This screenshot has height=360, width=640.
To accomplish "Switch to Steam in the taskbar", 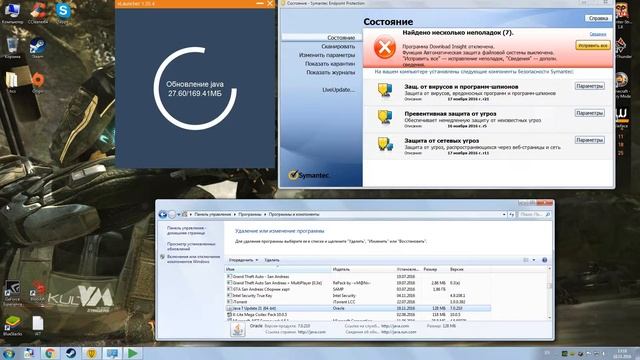I will click(x=71, y=353).
